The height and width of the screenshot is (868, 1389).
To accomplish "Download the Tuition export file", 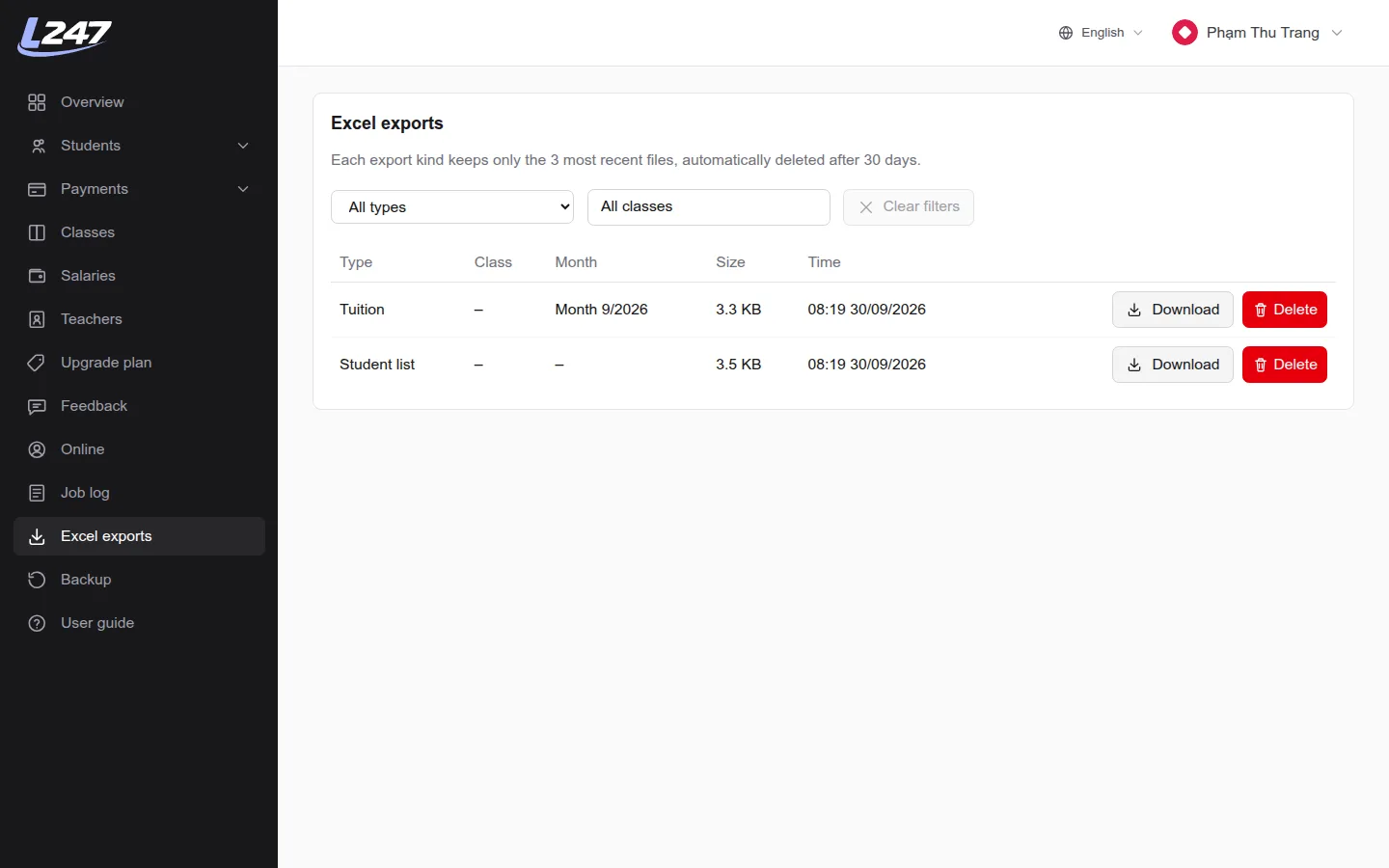I will (x=1173, y=310).
